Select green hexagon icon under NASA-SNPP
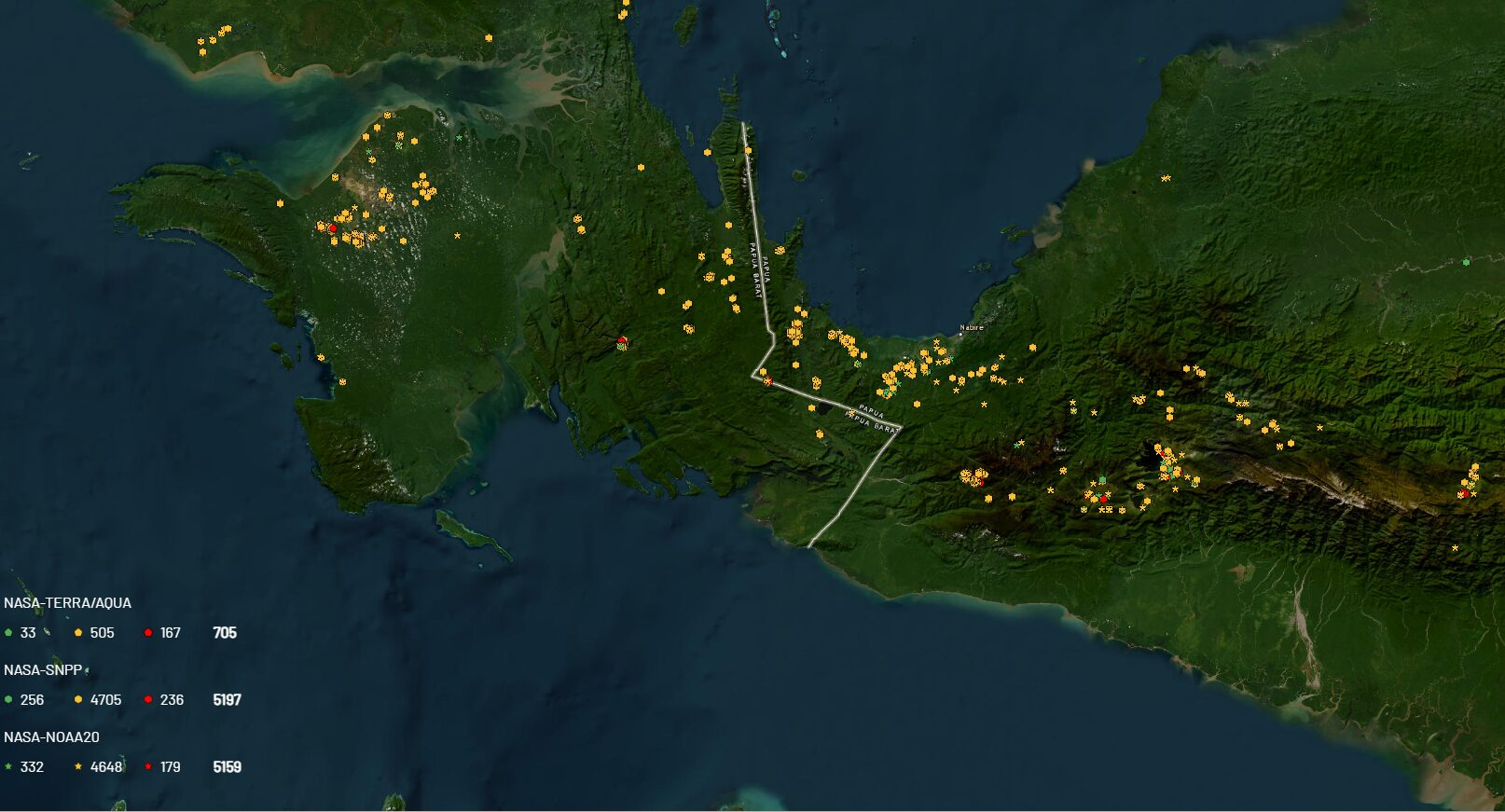This screenshot has height=812, width=1505. pyautogui.click(x=8, y=700)
